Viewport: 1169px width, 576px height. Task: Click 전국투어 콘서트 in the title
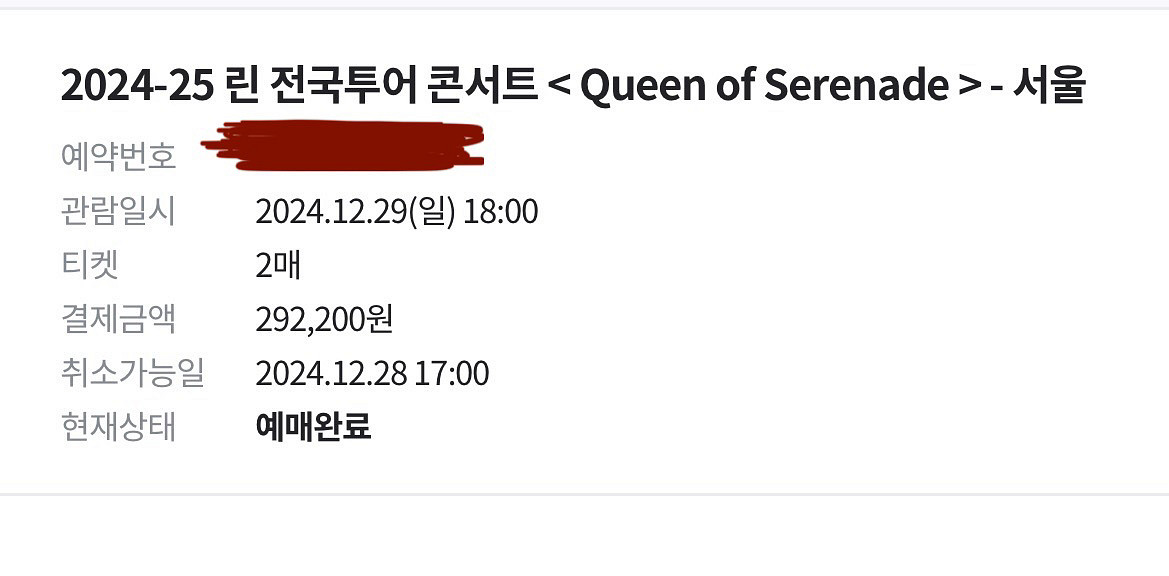403,86
